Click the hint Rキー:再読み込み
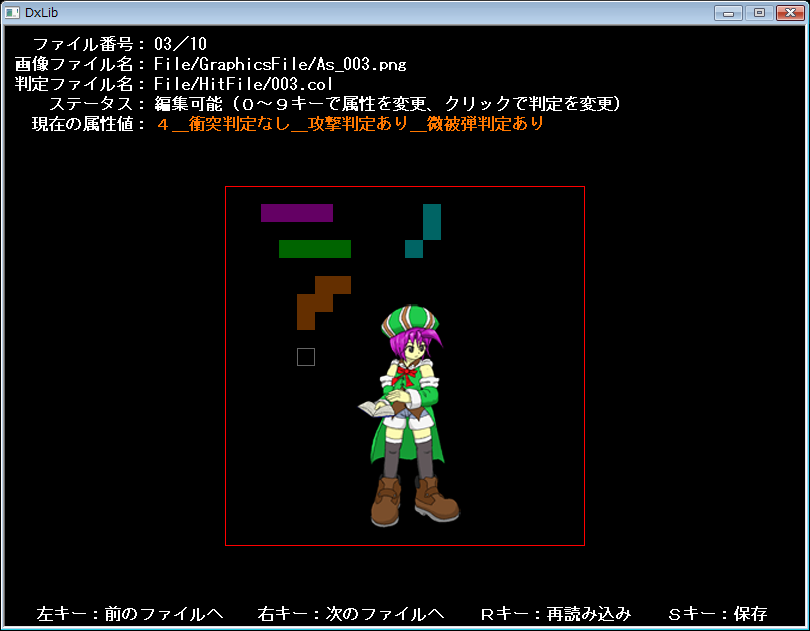810x631 pixels. click(x=556, y=614)
